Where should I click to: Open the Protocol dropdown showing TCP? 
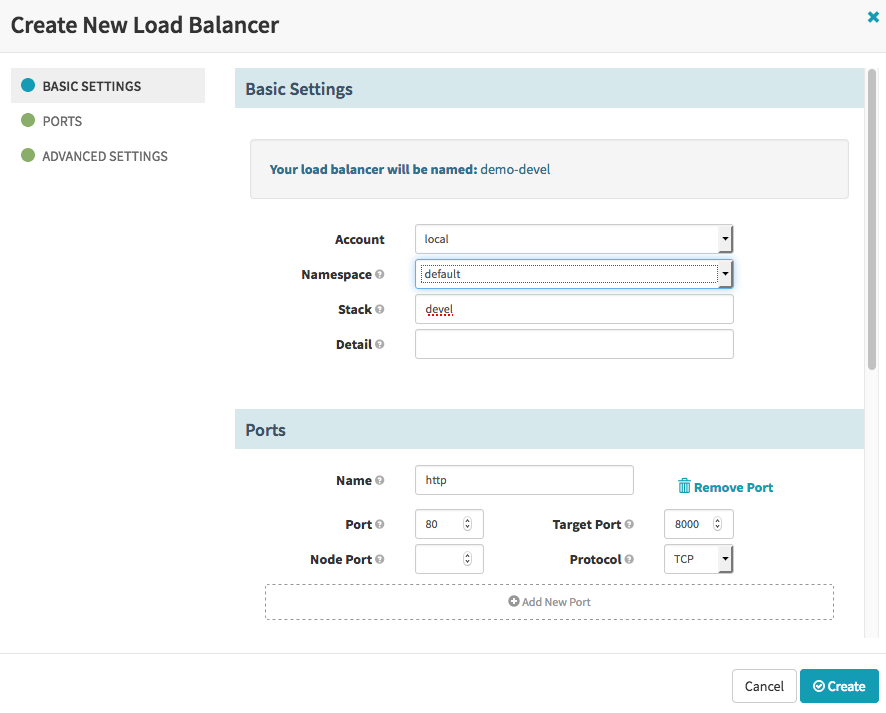pos(698,559)
